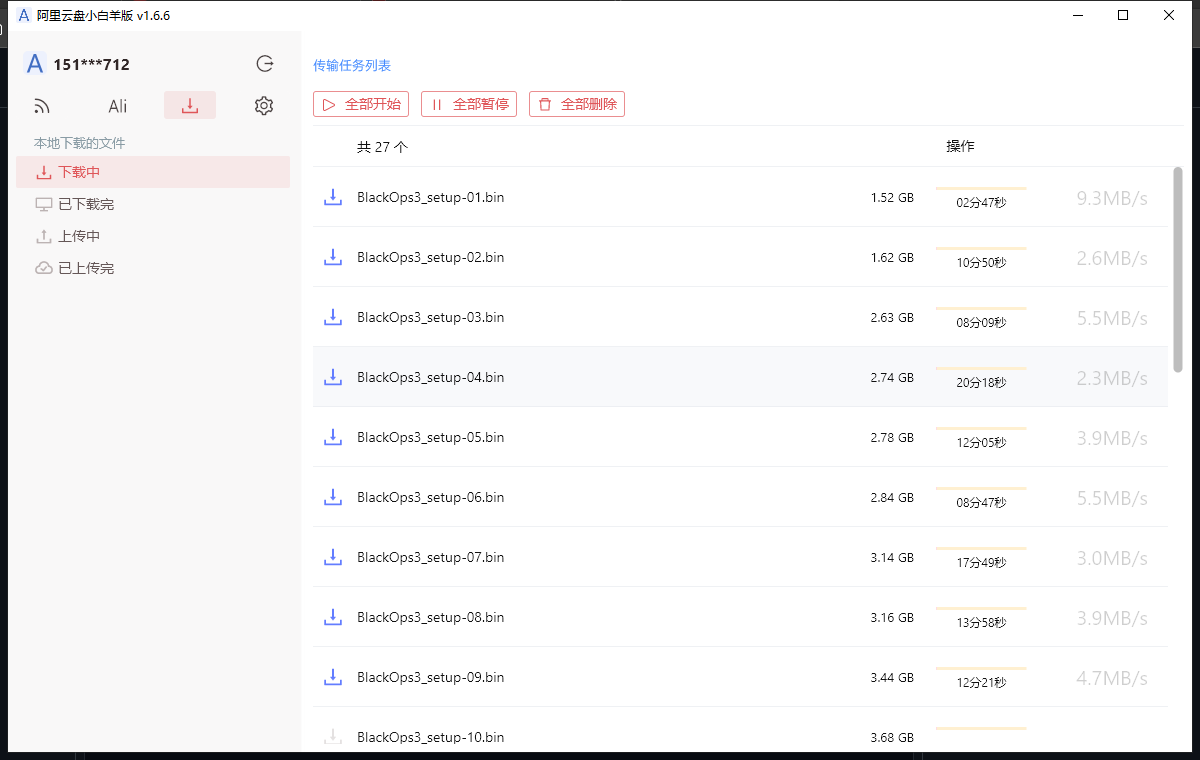Open the settings gear icon
This screenshot has height=760, width=1200.
[263, 104]
